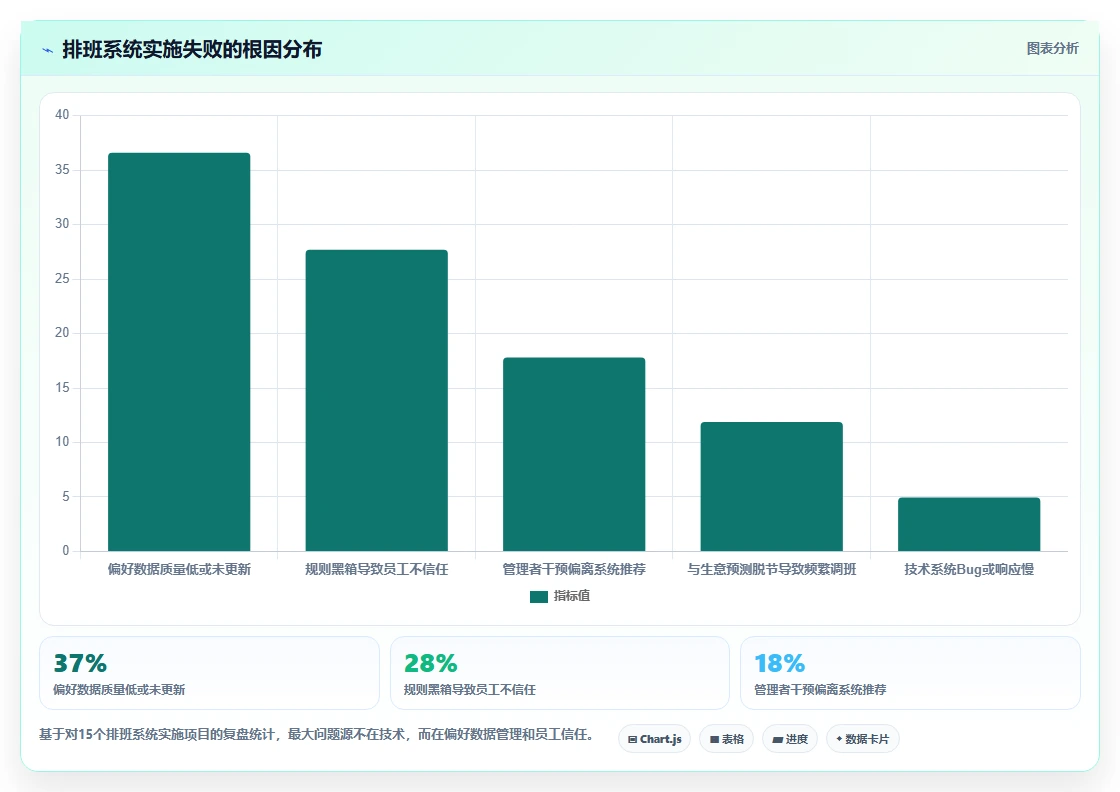Click x-axis label 管理者干预偏离系统推荐
Viewport: 1120px width, 792px height.
pos(574,570)
